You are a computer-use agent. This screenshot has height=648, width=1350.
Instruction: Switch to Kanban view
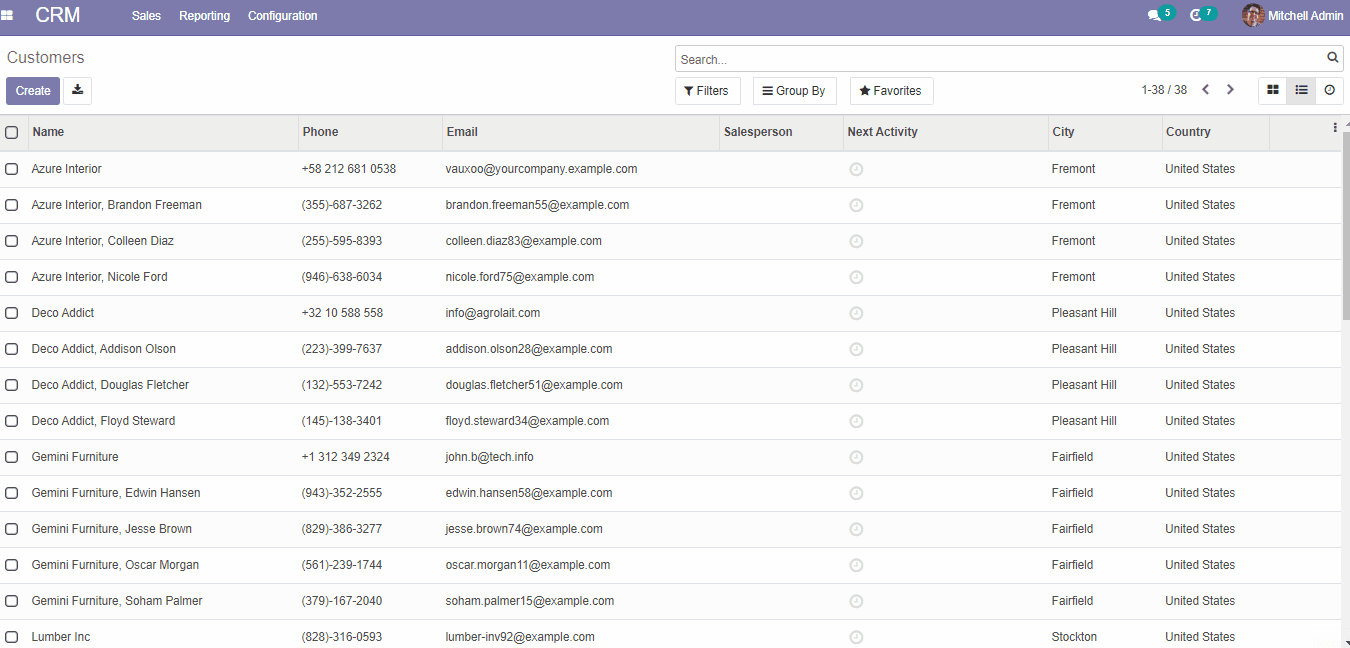(x=1272, y=90)
